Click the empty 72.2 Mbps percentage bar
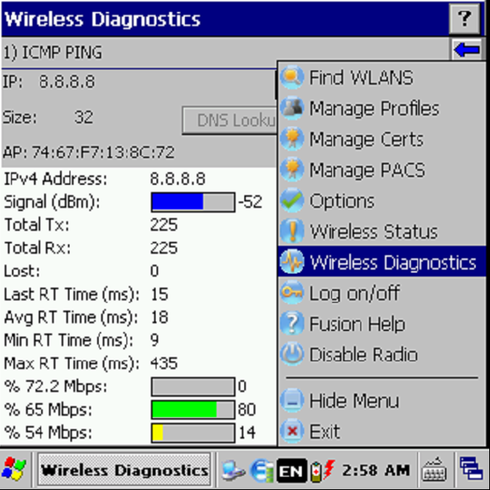Image resolution: width=490 pixels, height=490 pixels. tap(193, 387)
